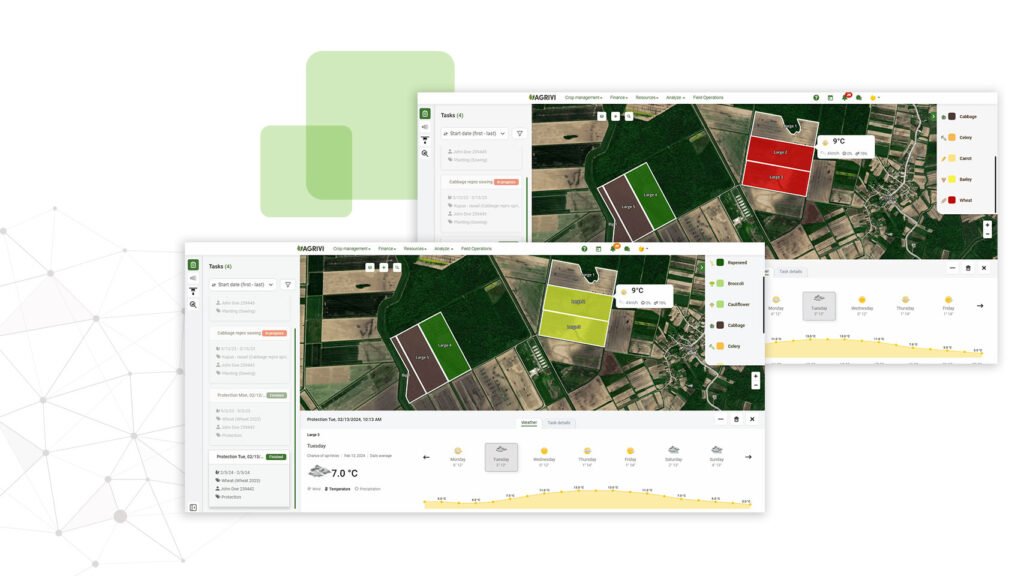Zoom in on back window map

click(x=987, y=225)
